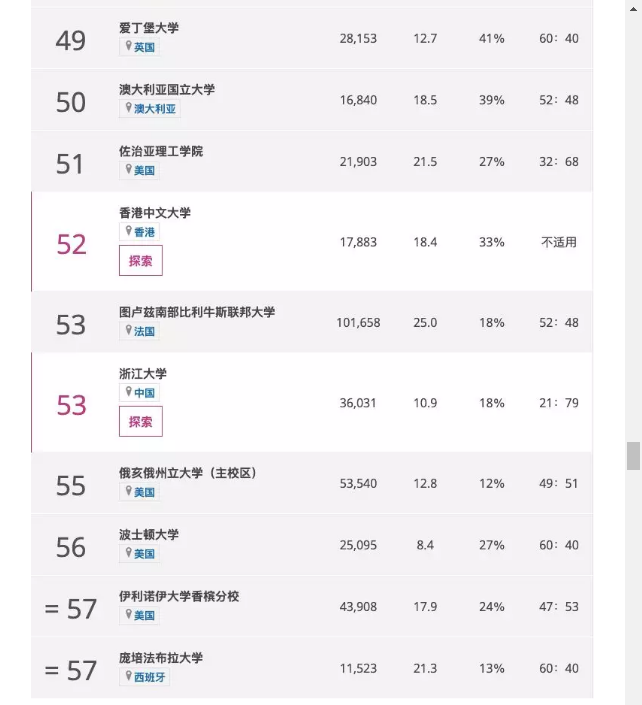
Task: Click the scrollbar up arrow
Action: pyautogui.click(x=633, y=9)
